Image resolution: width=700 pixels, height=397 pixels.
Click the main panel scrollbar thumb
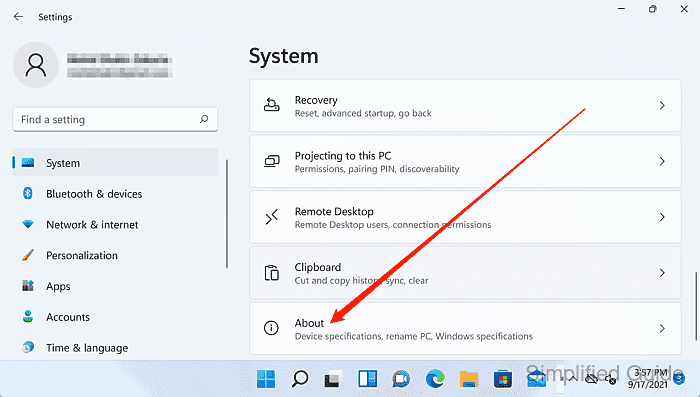[696, 306]
